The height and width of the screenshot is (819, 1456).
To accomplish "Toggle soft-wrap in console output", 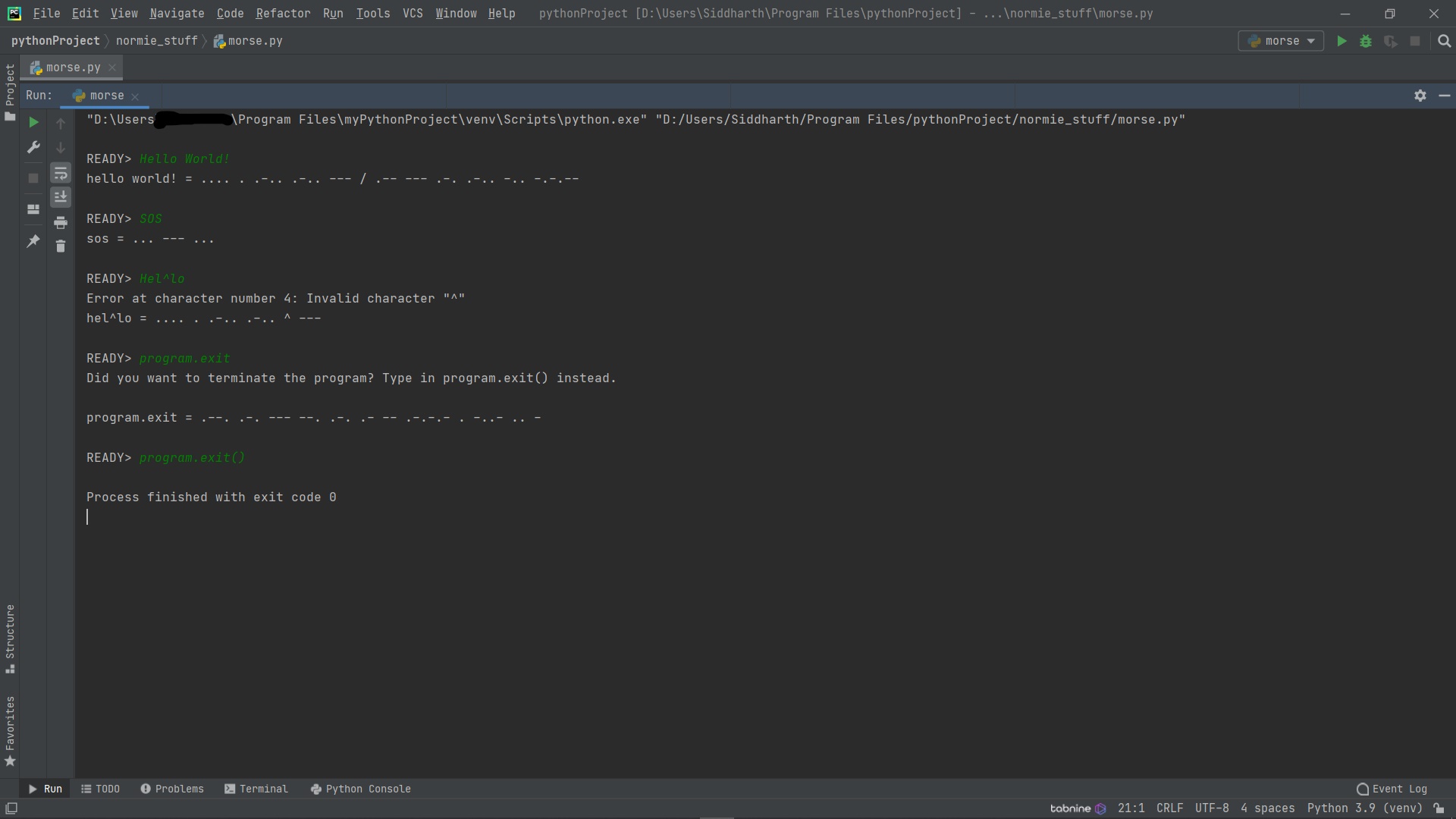I will 61,173.
